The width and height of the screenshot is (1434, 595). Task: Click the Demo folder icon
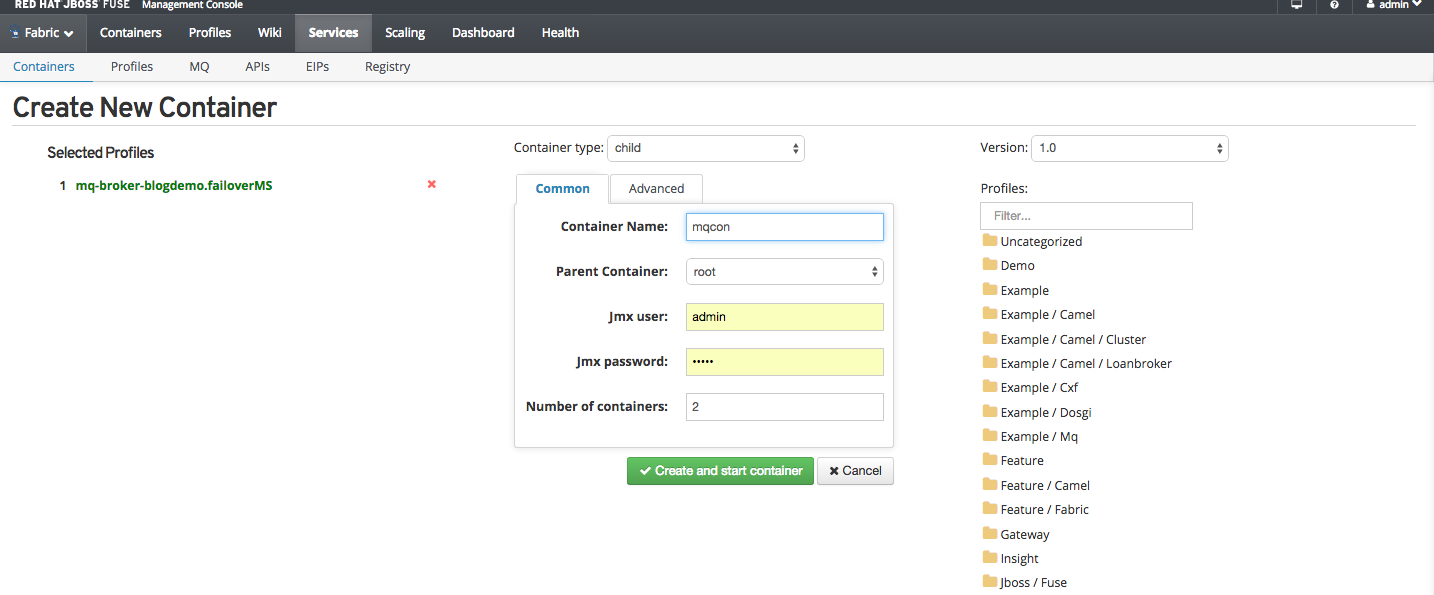click(x=990, y=265)
